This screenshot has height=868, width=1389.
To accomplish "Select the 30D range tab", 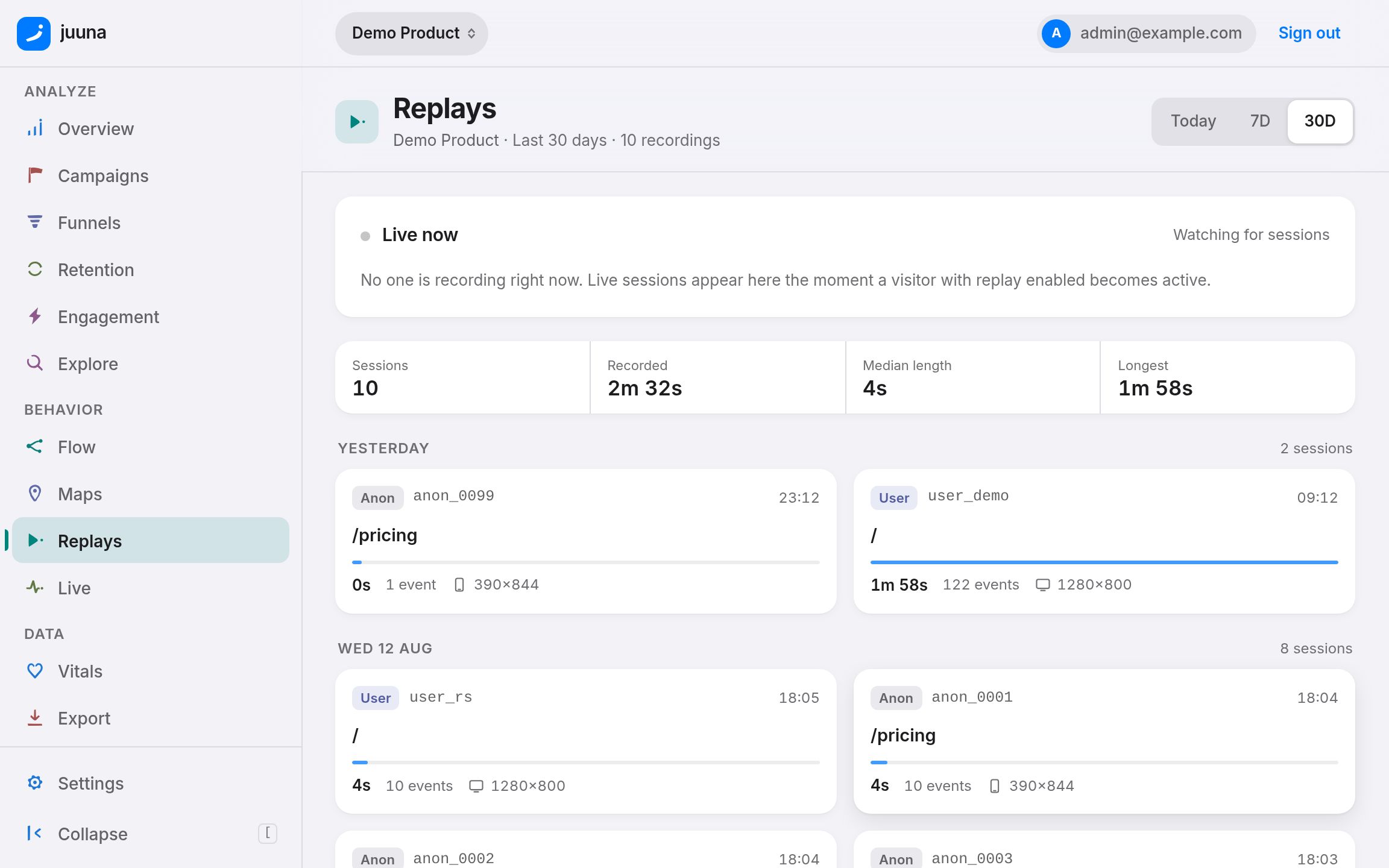I will point(1320,121).
